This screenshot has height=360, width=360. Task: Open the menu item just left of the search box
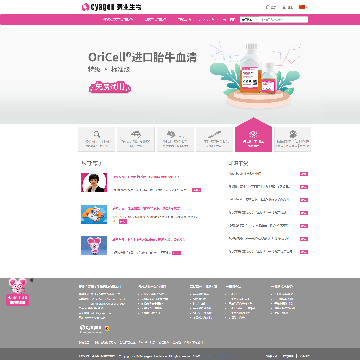tap(228, 20)
